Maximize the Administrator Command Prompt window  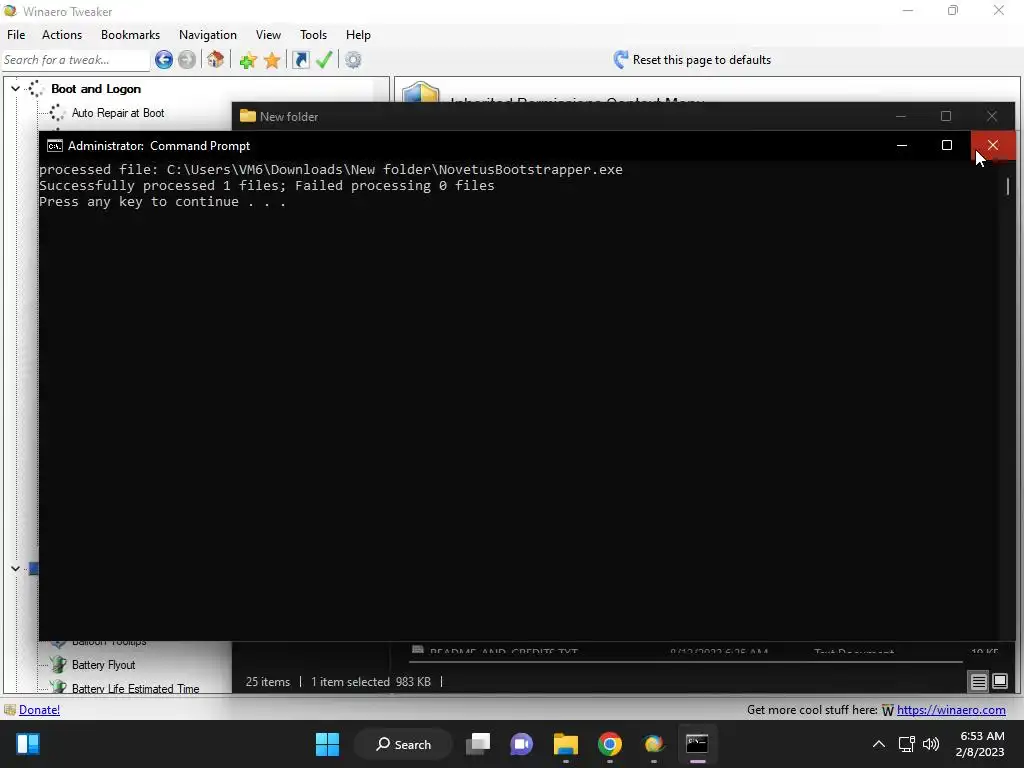pyautogui.click(x=947, y=146)
